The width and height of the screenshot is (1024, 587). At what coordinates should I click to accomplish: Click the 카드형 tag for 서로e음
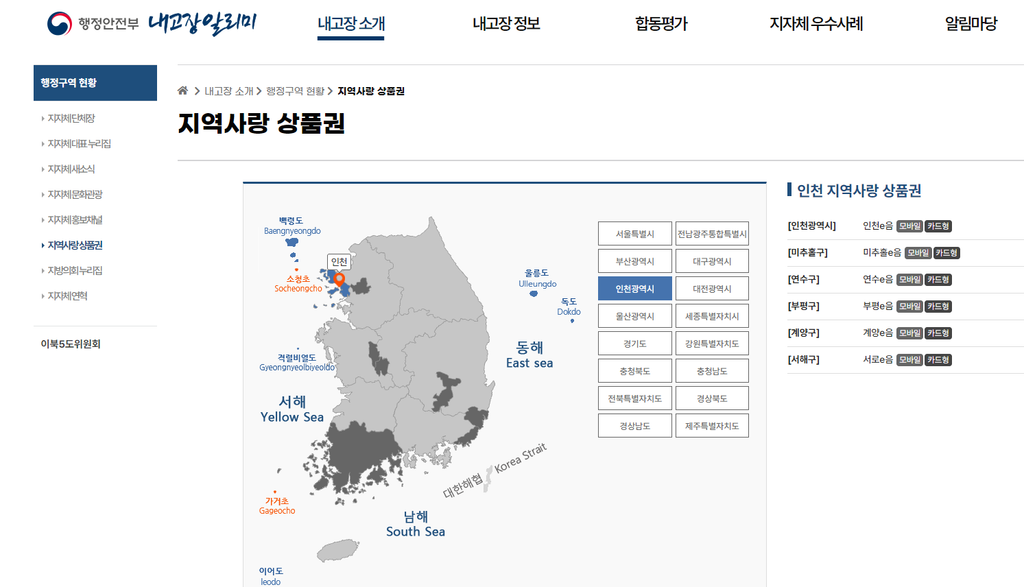(x=938, y=360)
